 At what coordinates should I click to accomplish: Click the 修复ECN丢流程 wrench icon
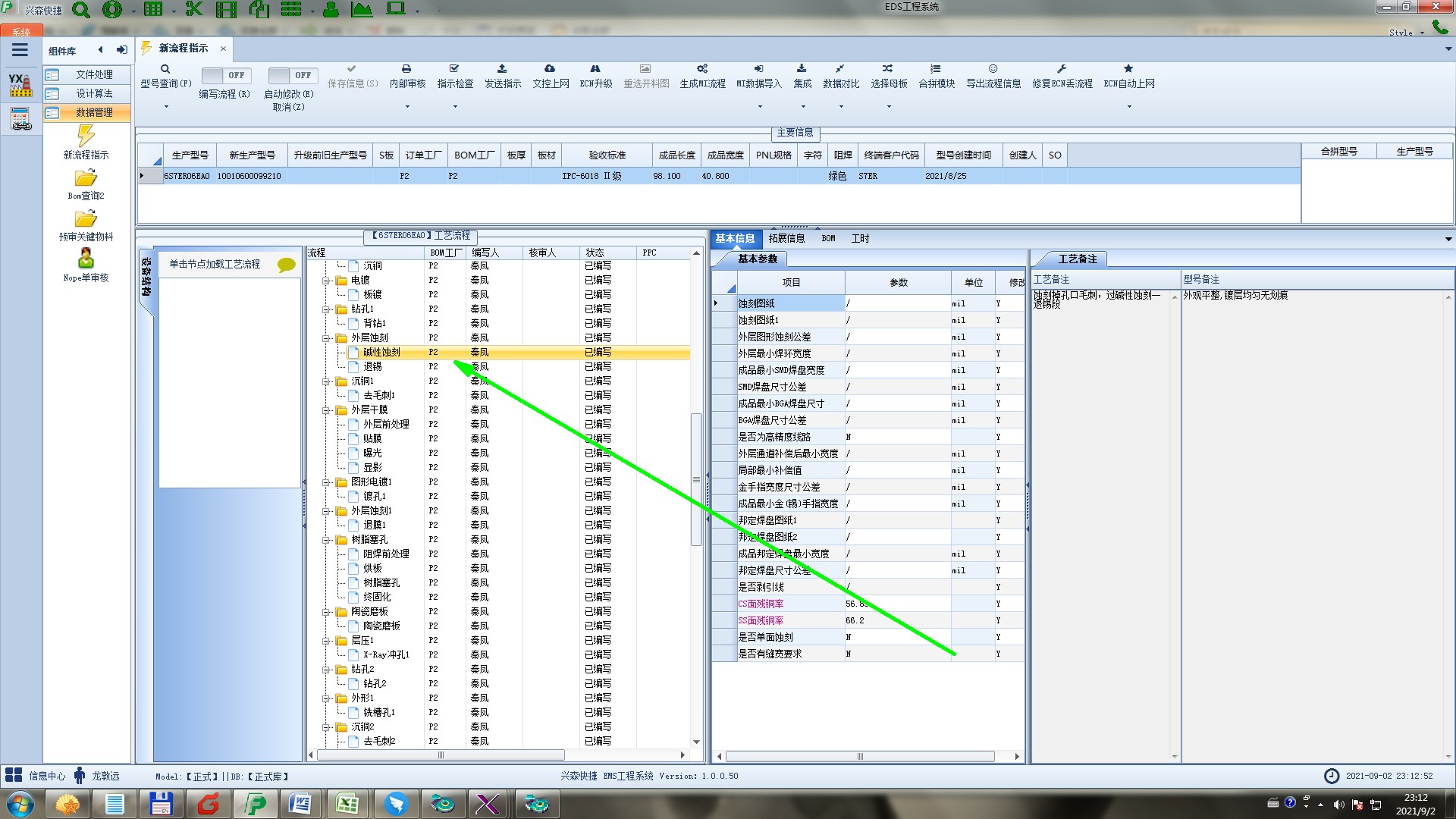pyautogui.click(x=1062, y=69)
